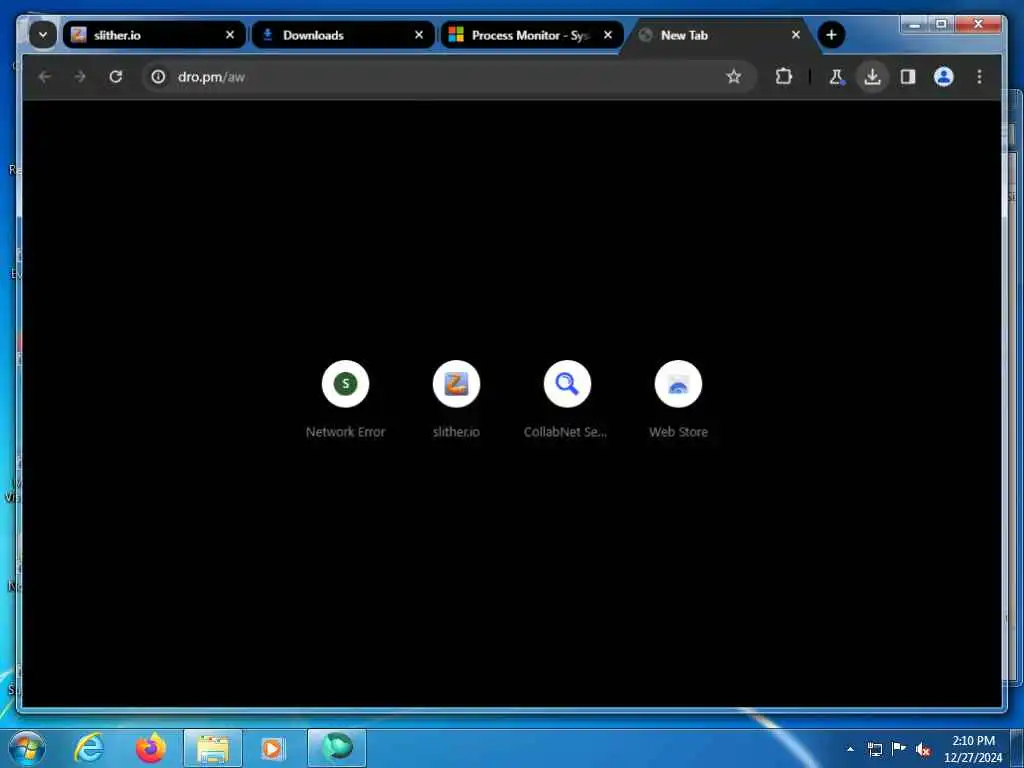
Task: Open Windows Media Player from taskbar
Action: coord(273,748)
